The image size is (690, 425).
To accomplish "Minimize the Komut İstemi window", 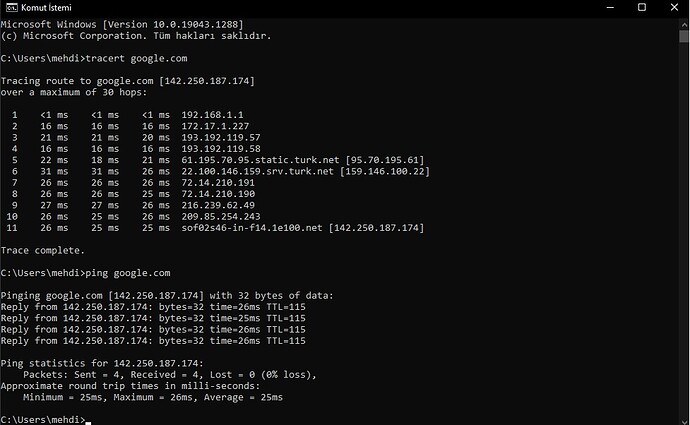I will coord(610,7).
